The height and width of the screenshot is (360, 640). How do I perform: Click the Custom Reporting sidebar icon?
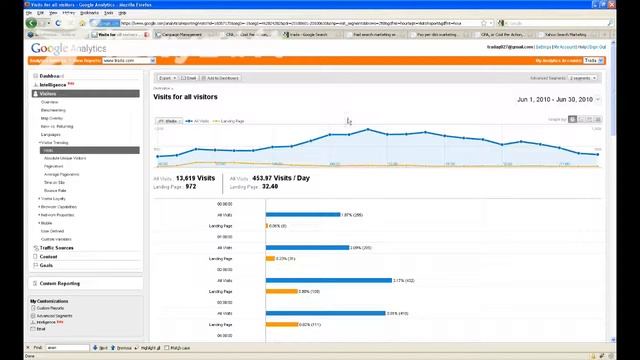click(x=35, y=283)
